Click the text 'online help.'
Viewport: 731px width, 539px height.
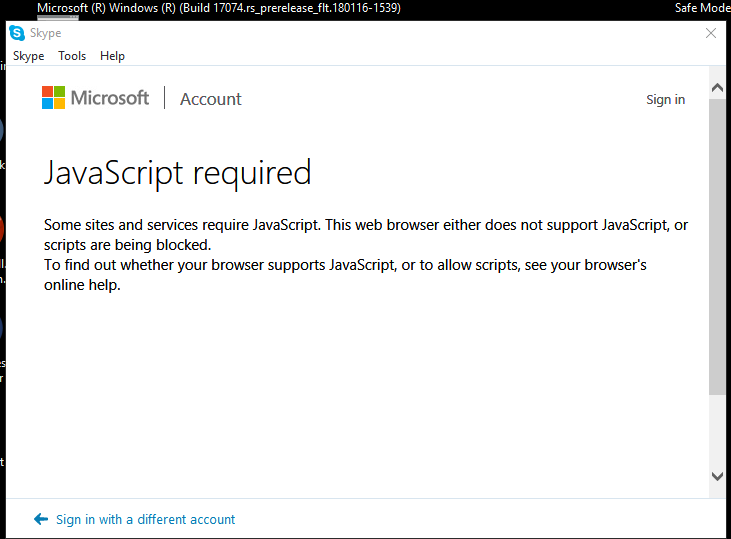click(x=82, y=285)
